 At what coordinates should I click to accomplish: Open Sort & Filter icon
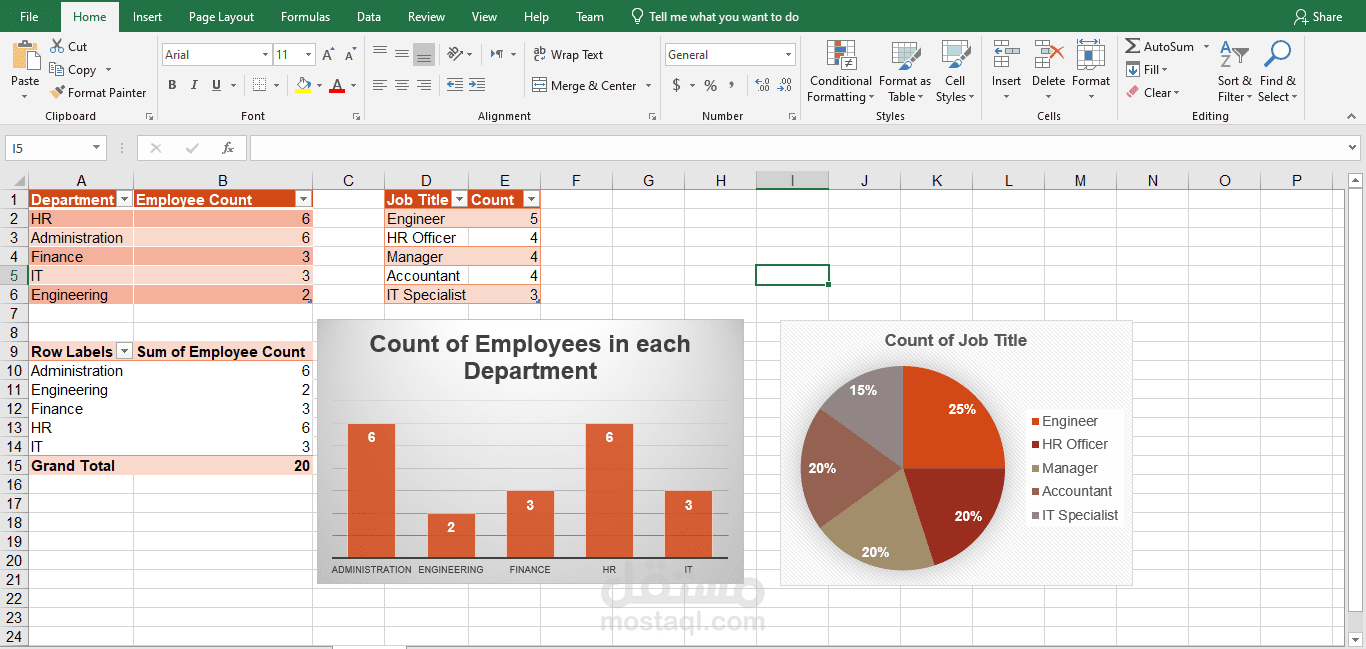point(1235,54)
